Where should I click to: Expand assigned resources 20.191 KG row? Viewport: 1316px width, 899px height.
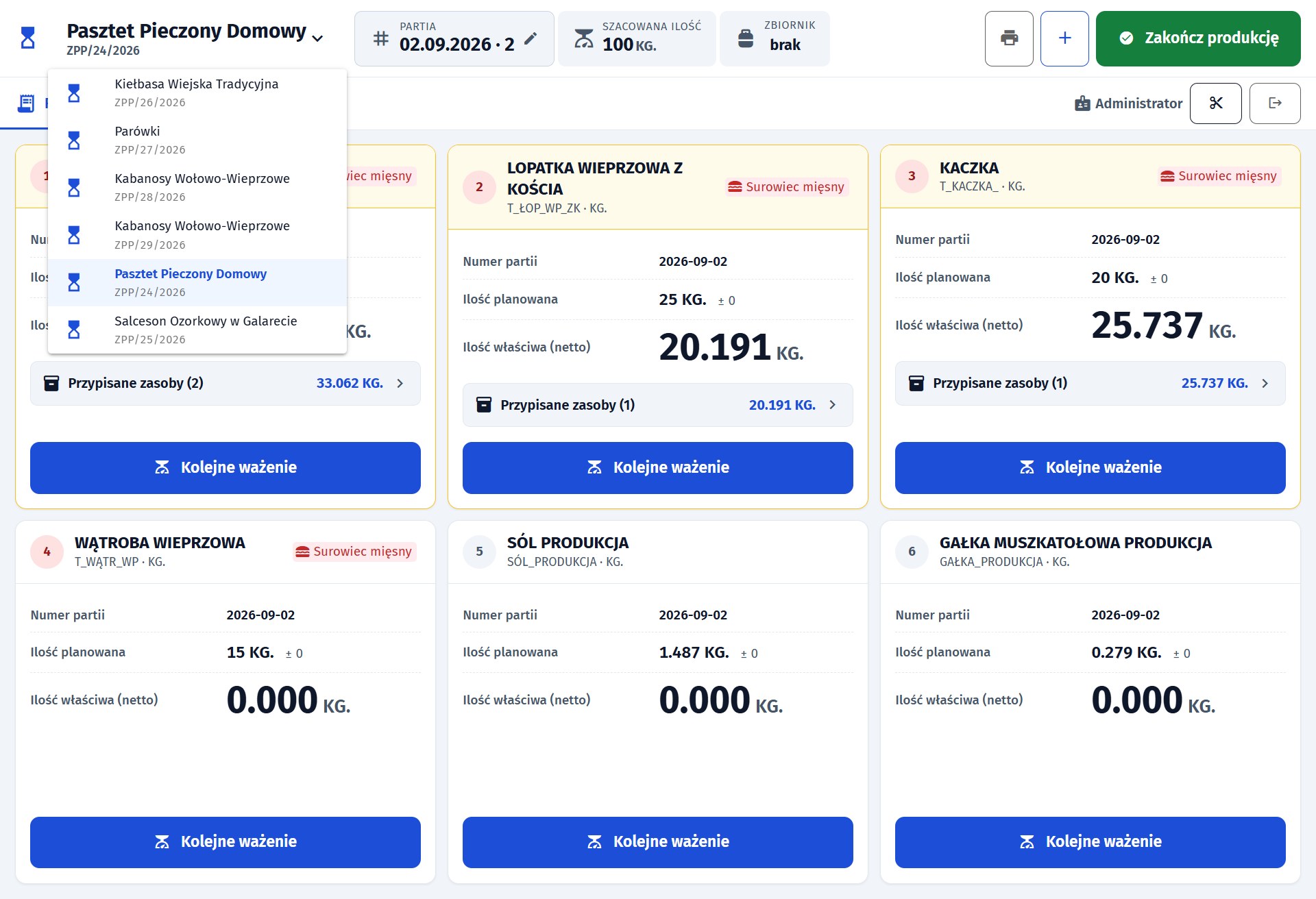coord(658,405)
